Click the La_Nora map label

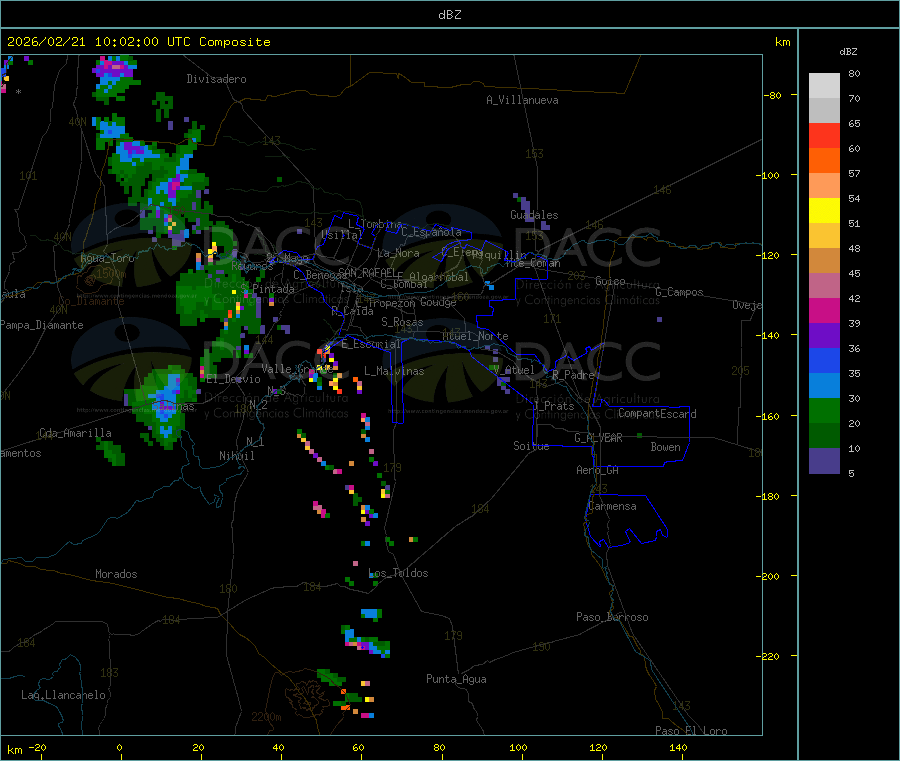(x=398, y=253)
